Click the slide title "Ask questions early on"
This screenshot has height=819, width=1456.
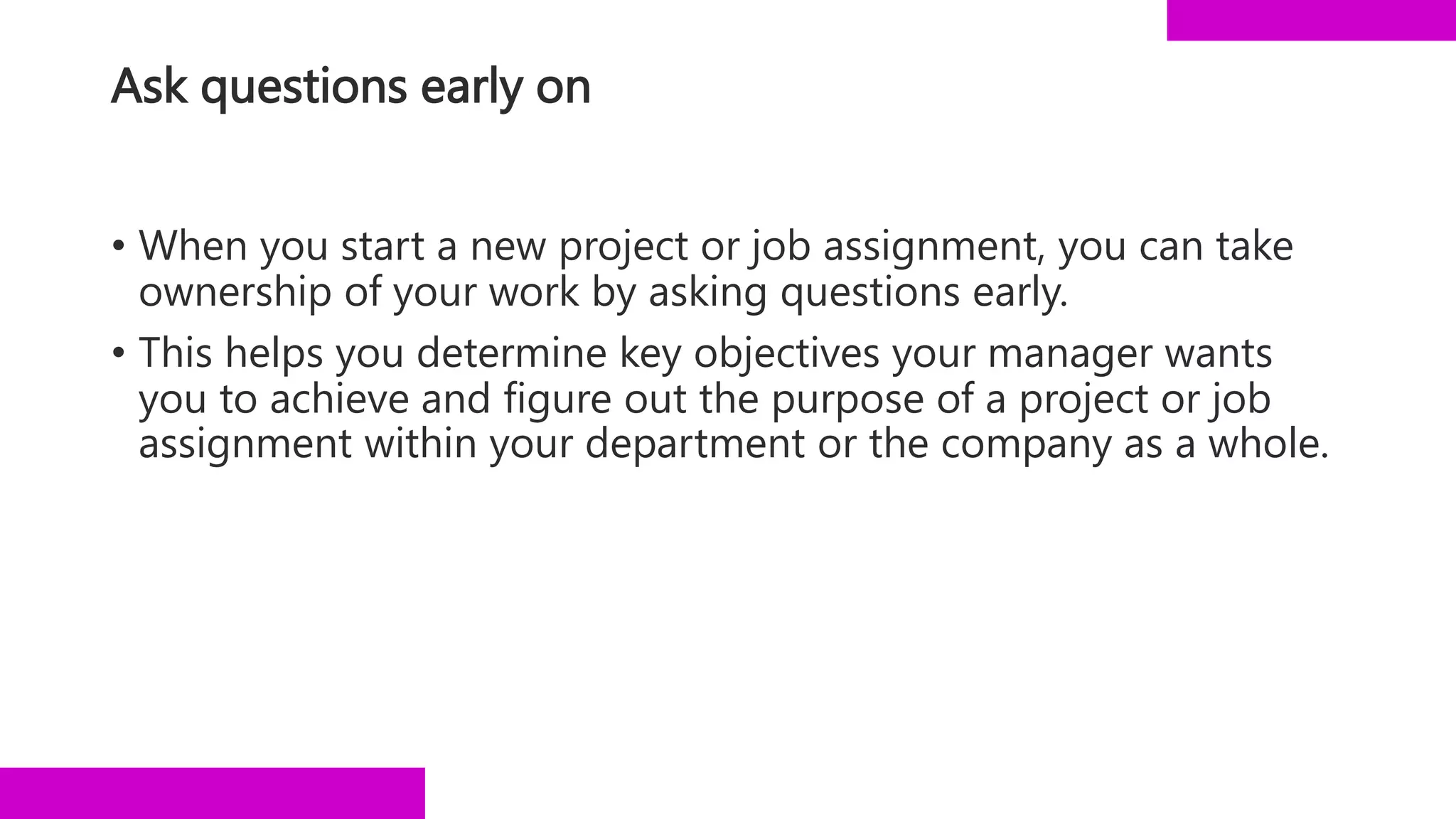(x=350, y=87)
